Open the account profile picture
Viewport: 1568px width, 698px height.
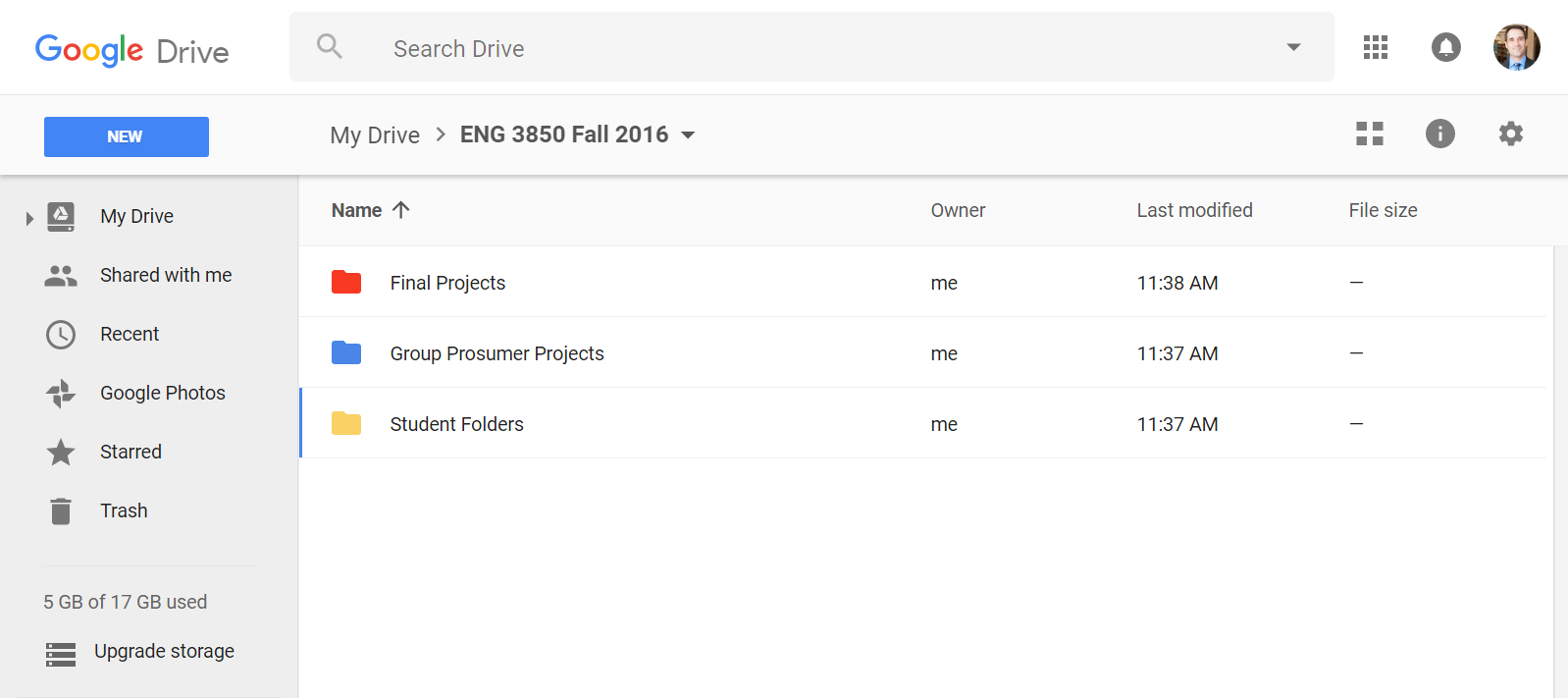[1516, 47]
